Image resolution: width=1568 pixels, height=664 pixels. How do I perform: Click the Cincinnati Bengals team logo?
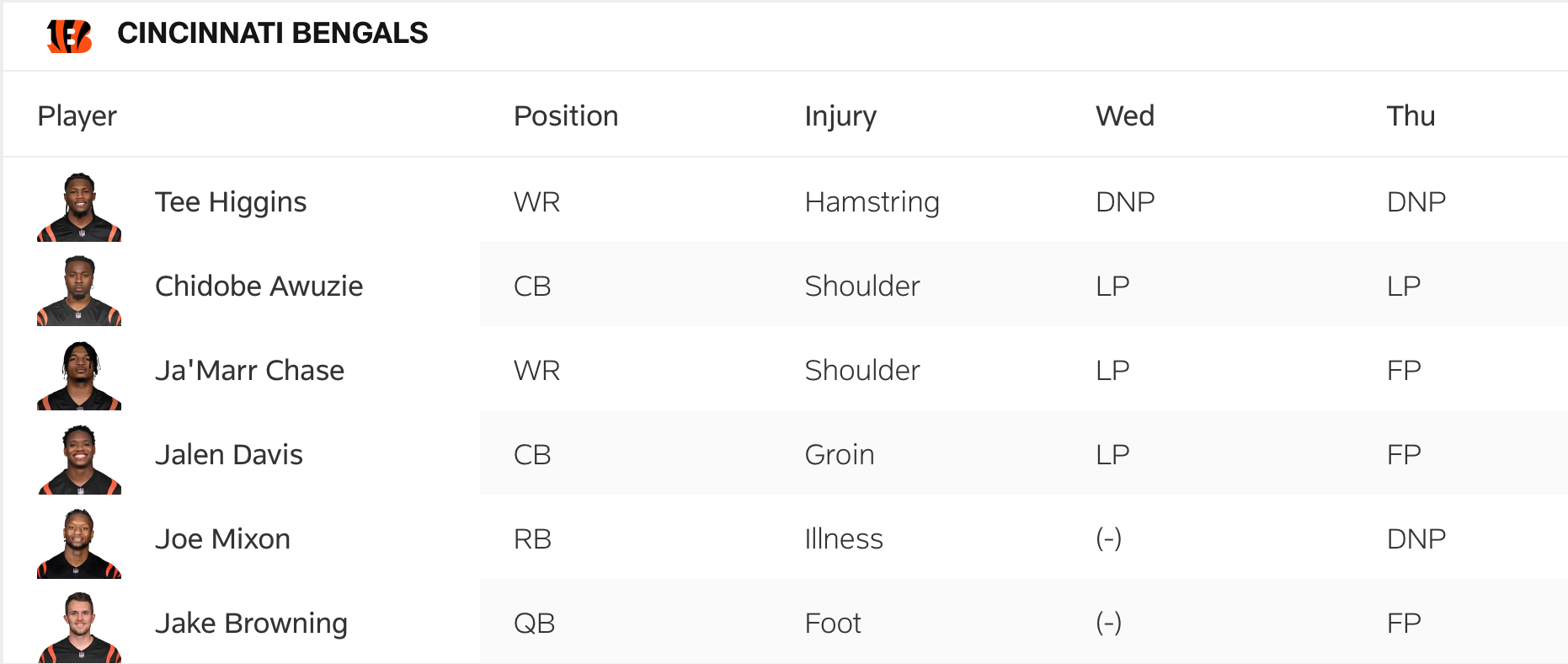(69, 35)
